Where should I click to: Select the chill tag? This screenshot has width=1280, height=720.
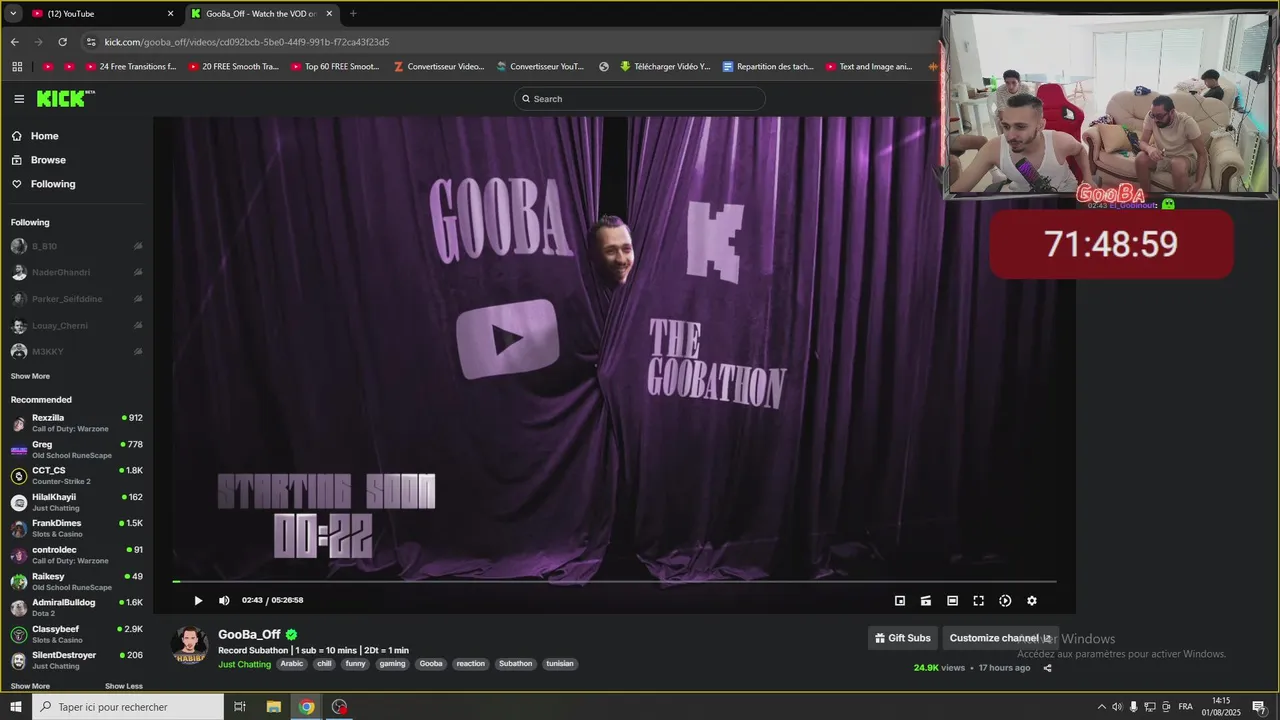click(x=324, y=664)
